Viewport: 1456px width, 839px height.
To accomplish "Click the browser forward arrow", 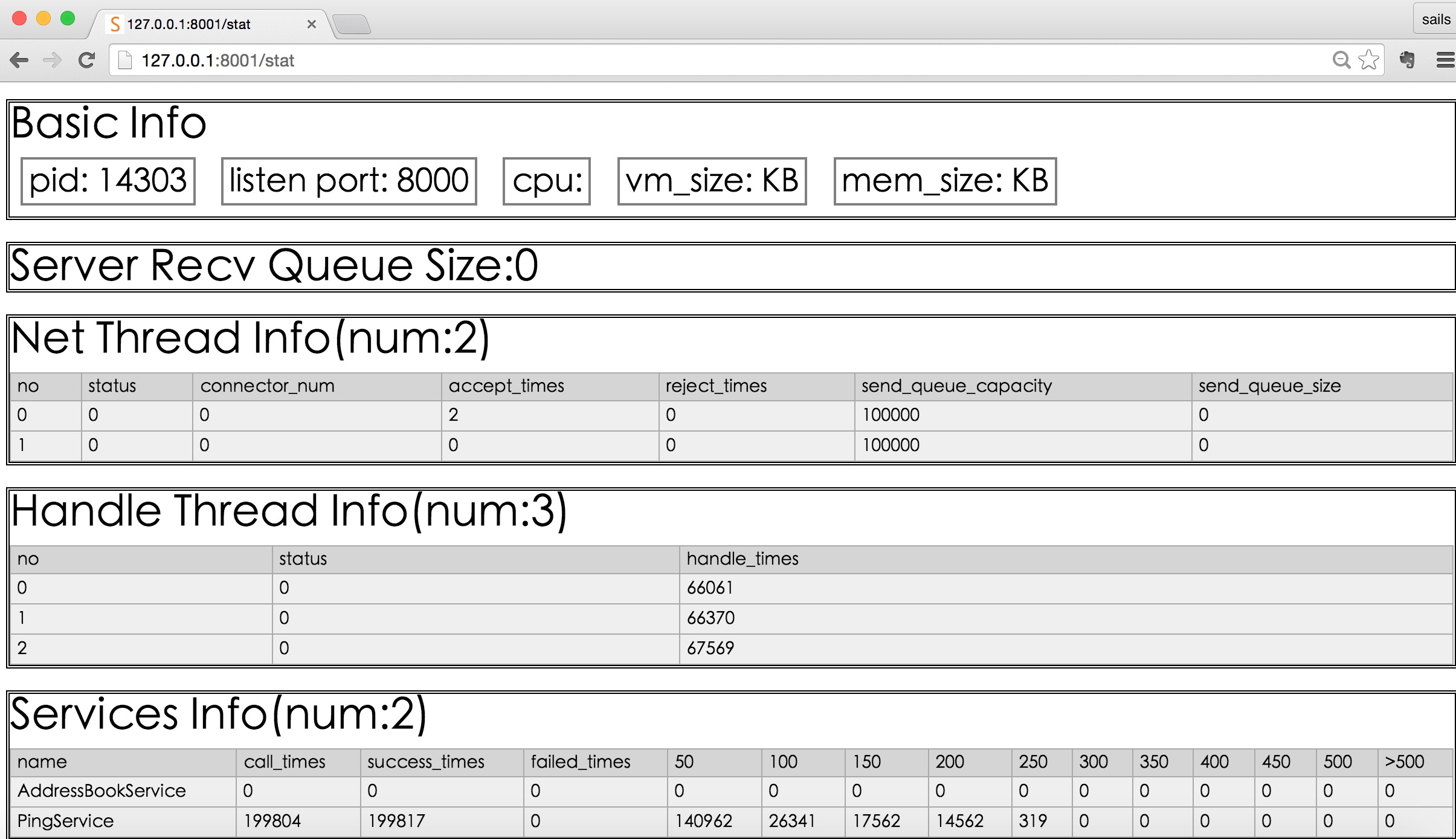I will [x=53, y=60].
